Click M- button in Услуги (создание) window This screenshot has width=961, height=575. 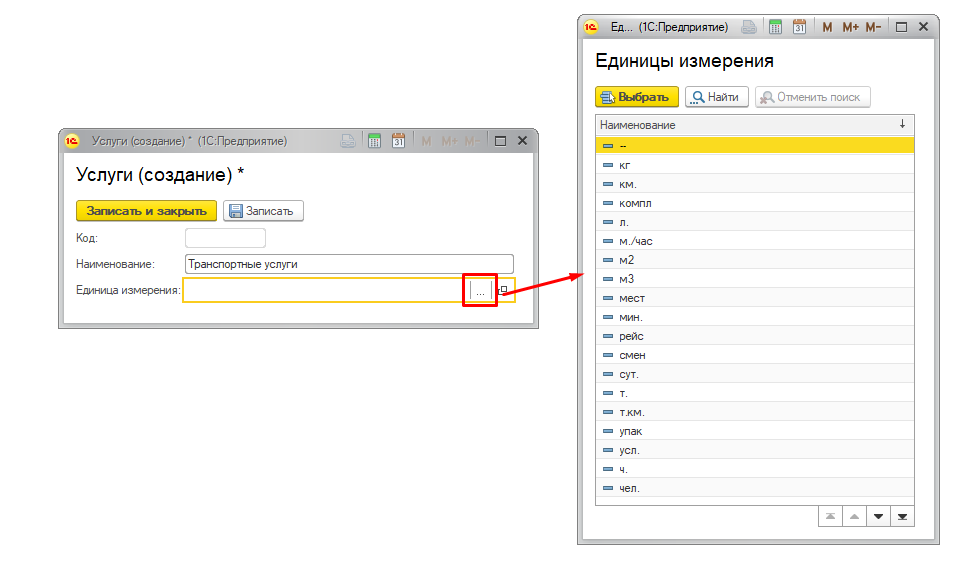(472, 141)
